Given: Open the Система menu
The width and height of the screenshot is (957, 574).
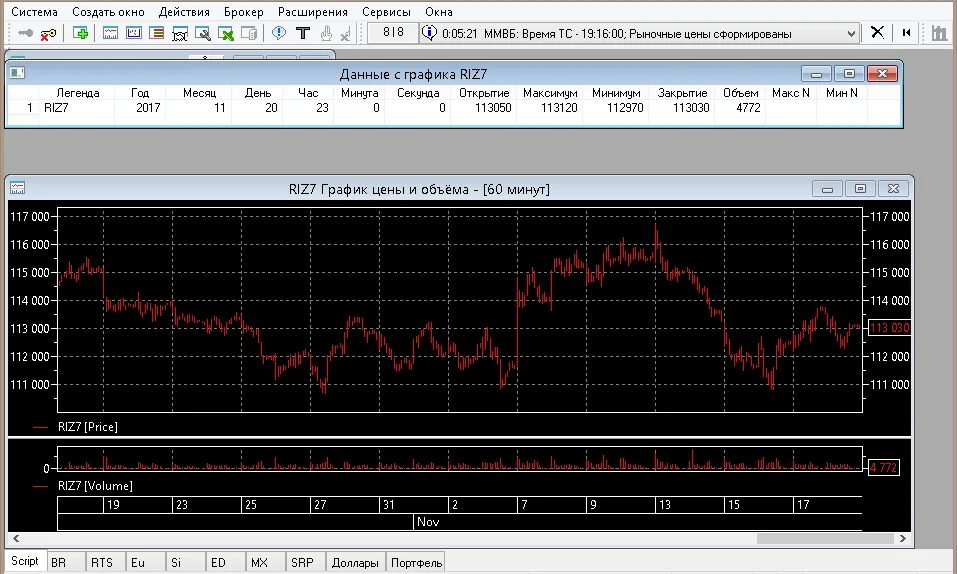Looking at the screenshot, I should [34, 12].
